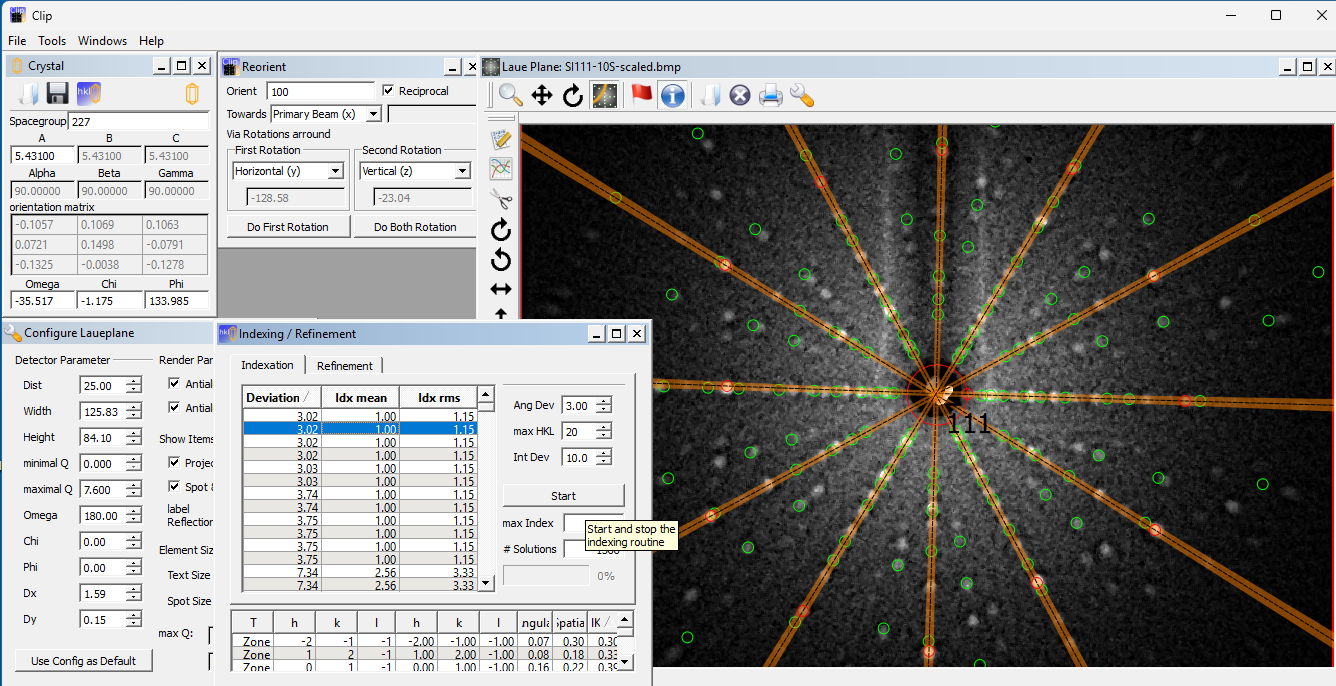Click the Start indexing button

coord(563,496)
